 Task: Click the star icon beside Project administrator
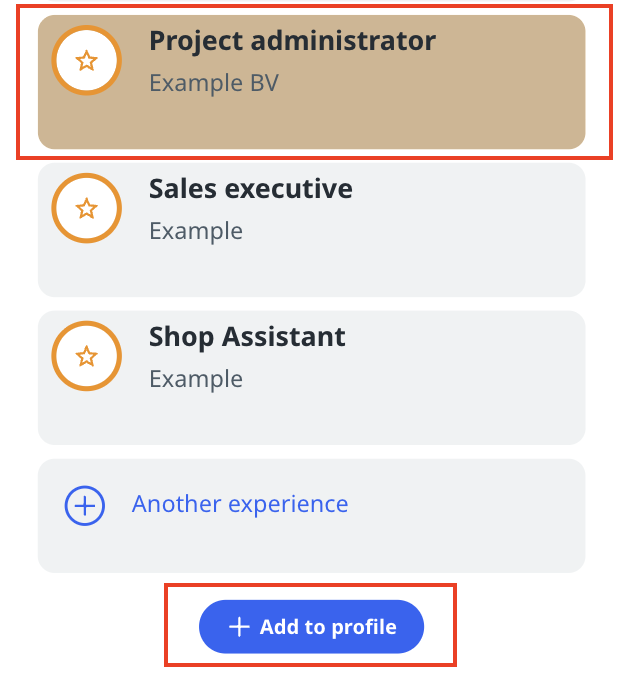[87, 61]
